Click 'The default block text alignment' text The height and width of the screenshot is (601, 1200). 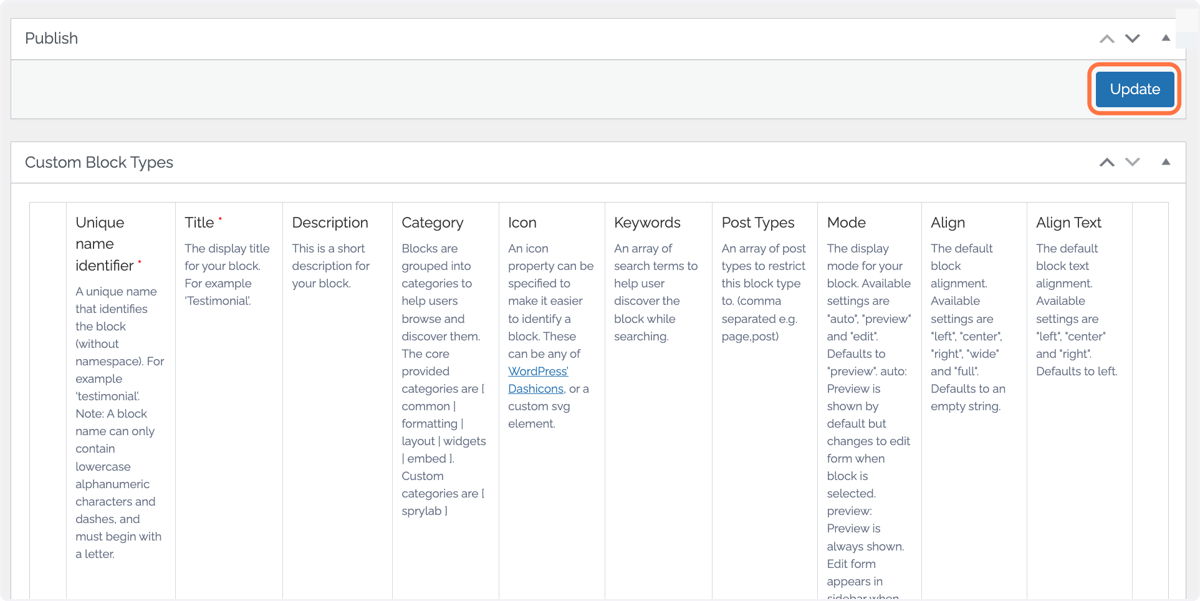point(1077,310)
